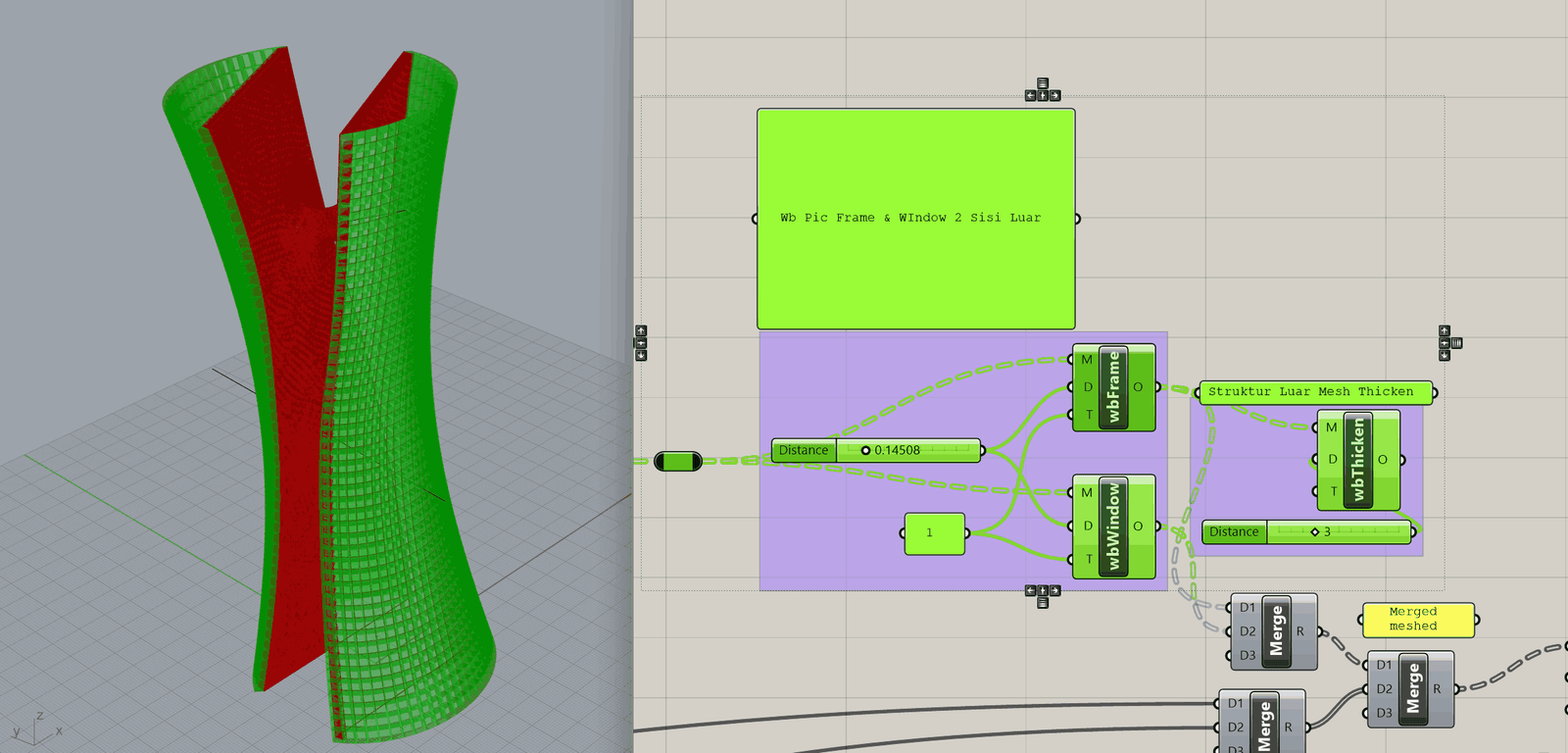Viewport: 1568px width, 753px height.
Task: Click the wbThicken component
Action: [x=1358, y=460]
